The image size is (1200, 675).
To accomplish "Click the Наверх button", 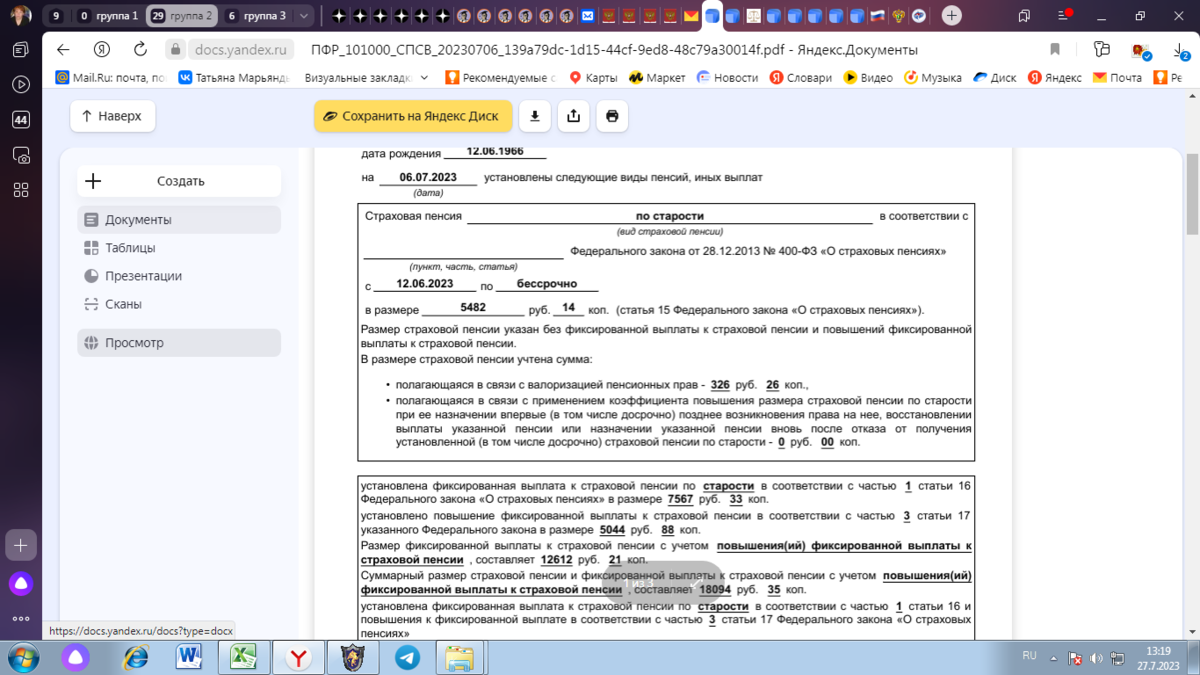I will [x=112, y=116].
